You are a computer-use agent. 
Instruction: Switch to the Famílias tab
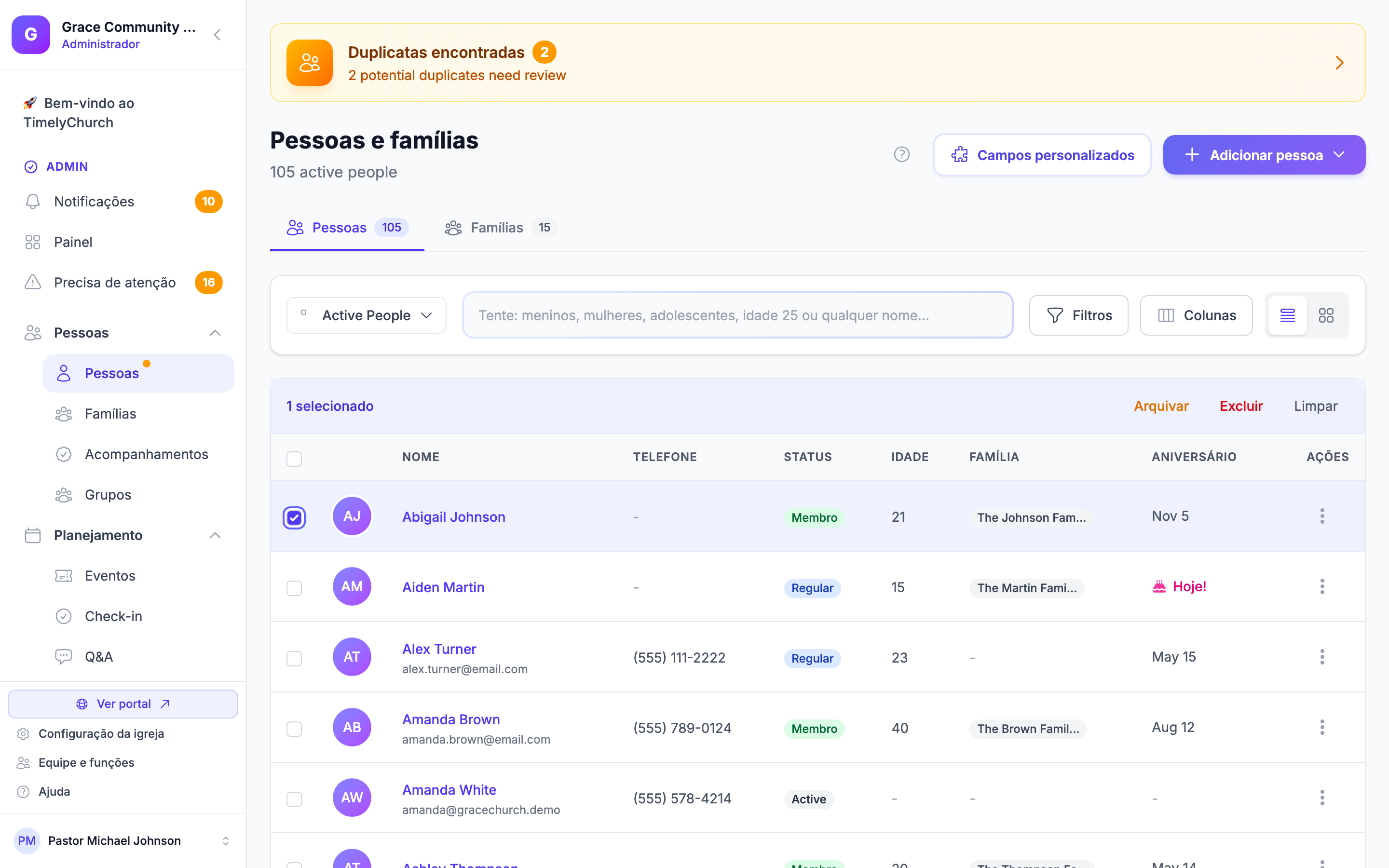497,228
